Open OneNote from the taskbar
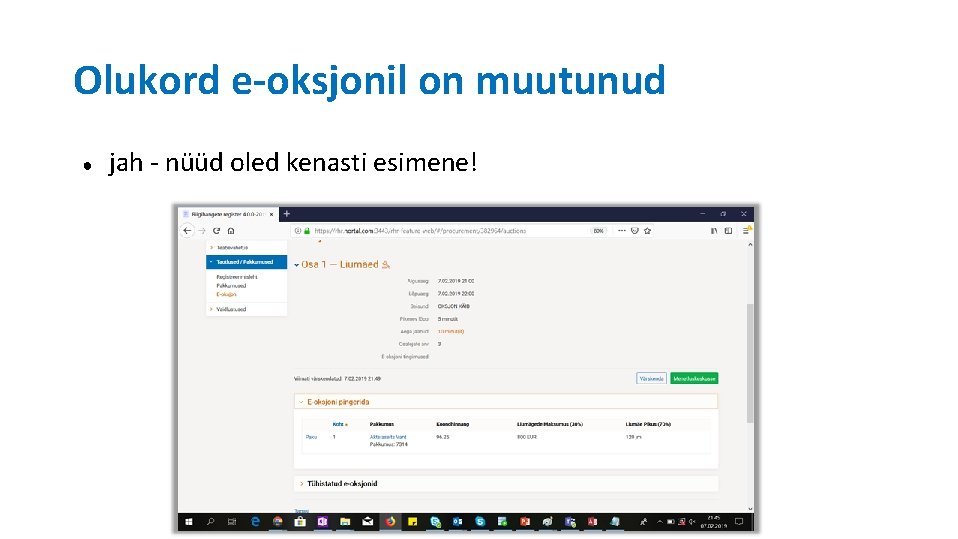 pos(323,521)
